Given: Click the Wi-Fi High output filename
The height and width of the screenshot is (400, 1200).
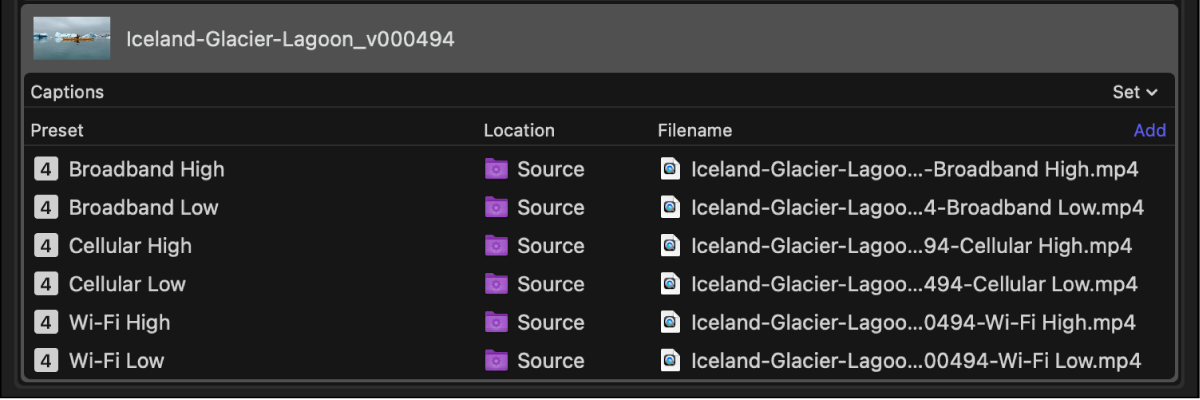Looking at the screenshot, I should [913, 322].
